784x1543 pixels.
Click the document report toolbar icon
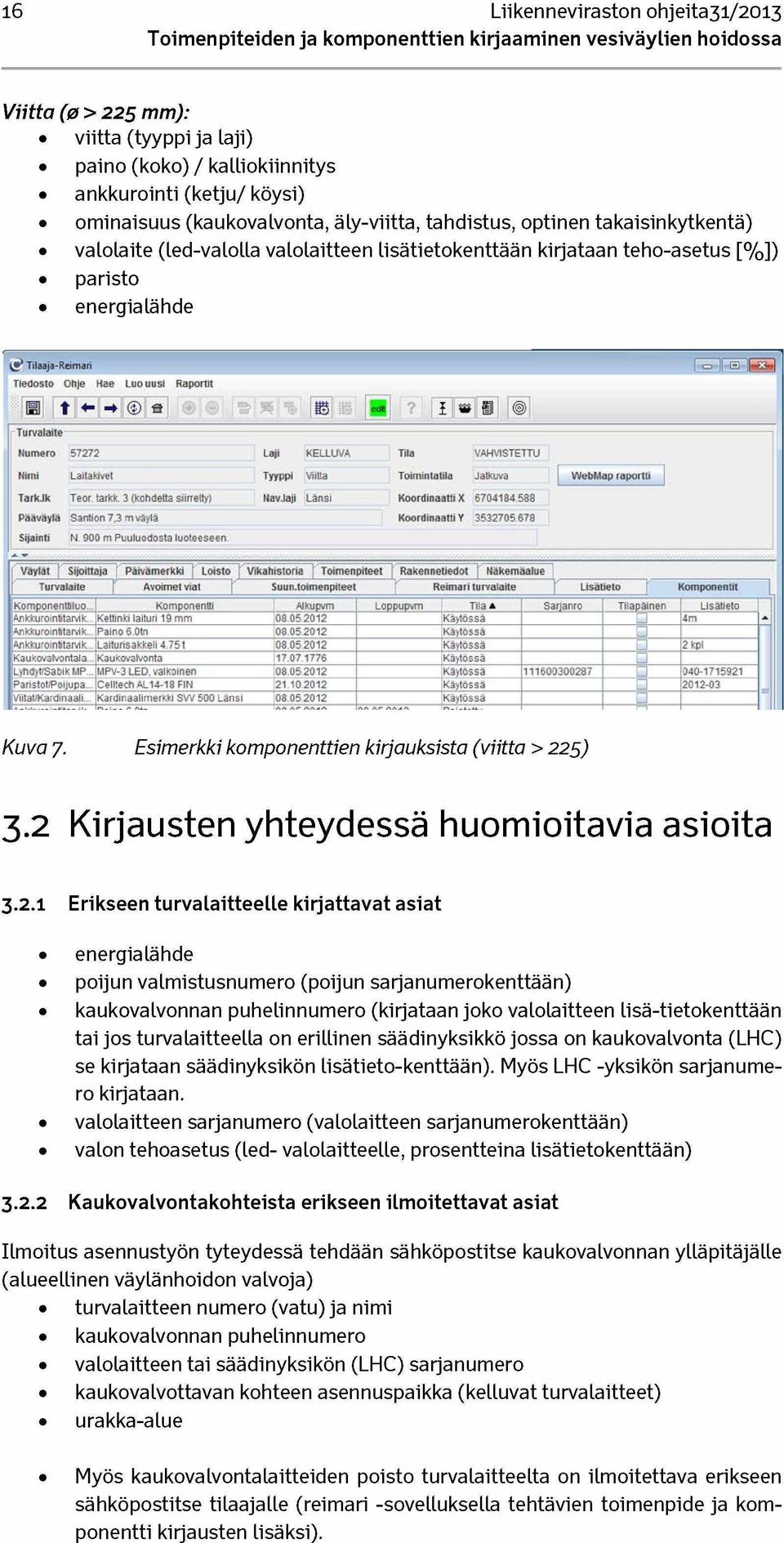[488, 408]
